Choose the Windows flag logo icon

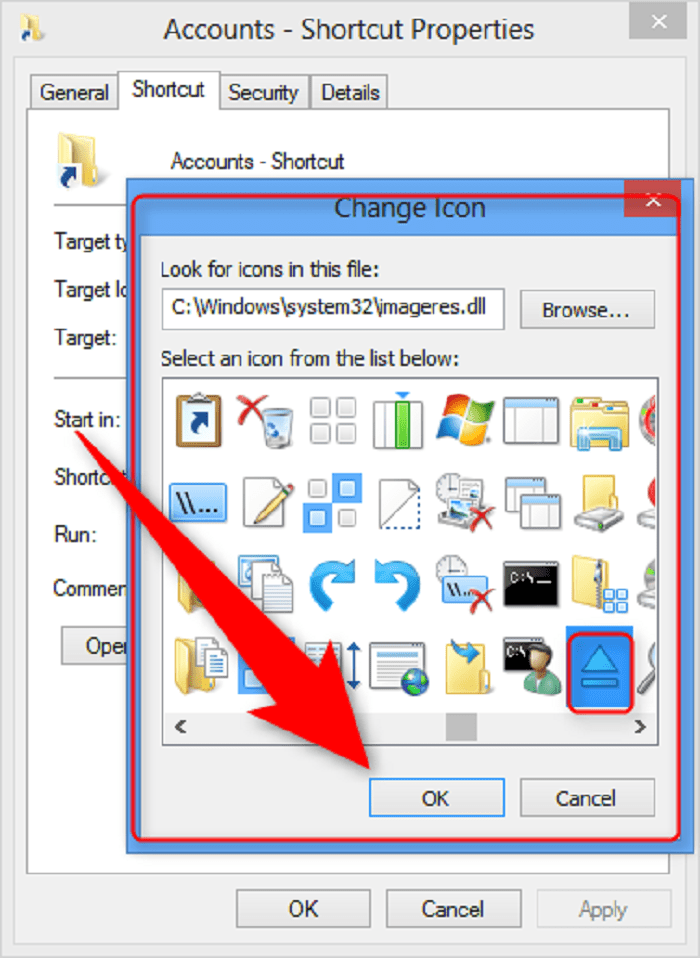(465, 420)
